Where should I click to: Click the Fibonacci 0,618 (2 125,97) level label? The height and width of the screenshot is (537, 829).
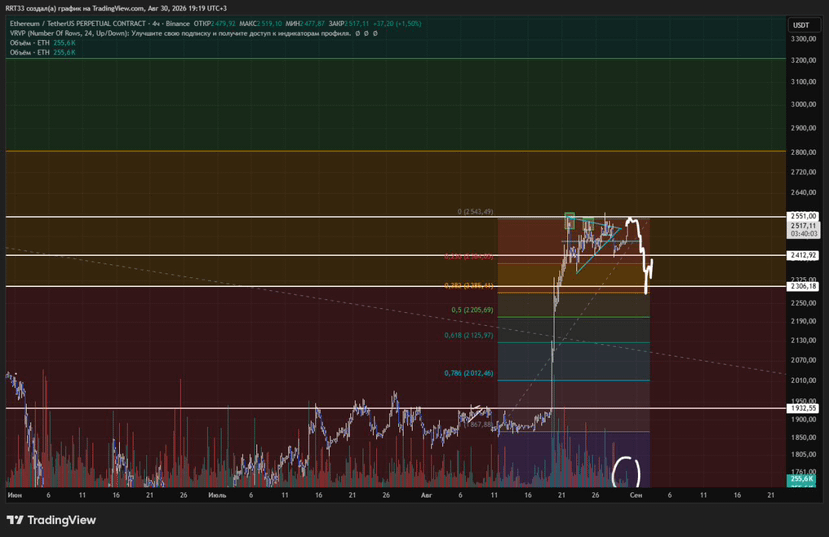pos(469,335)
